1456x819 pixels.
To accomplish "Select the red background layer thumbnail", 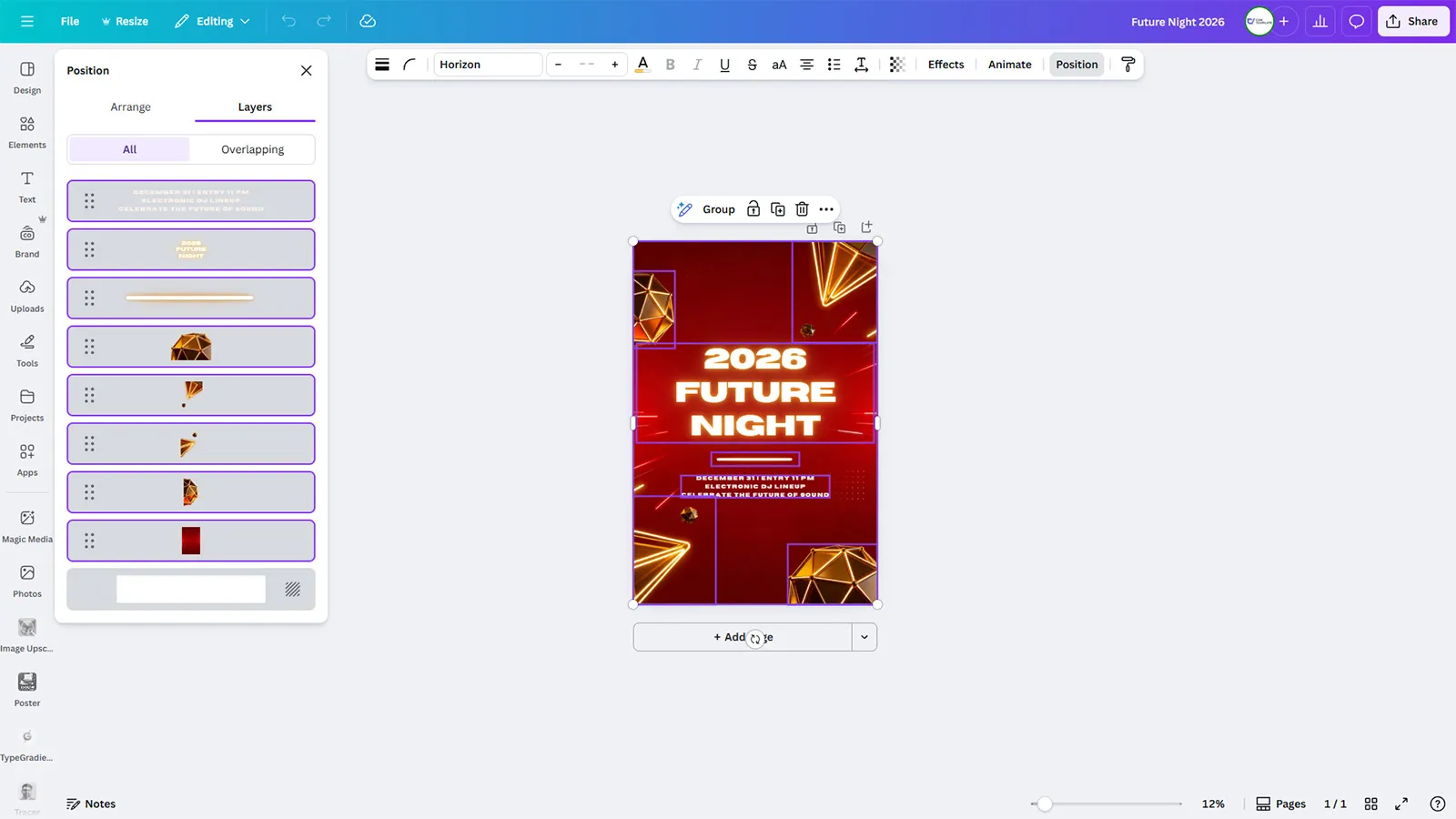I will [x=191, y=541].
